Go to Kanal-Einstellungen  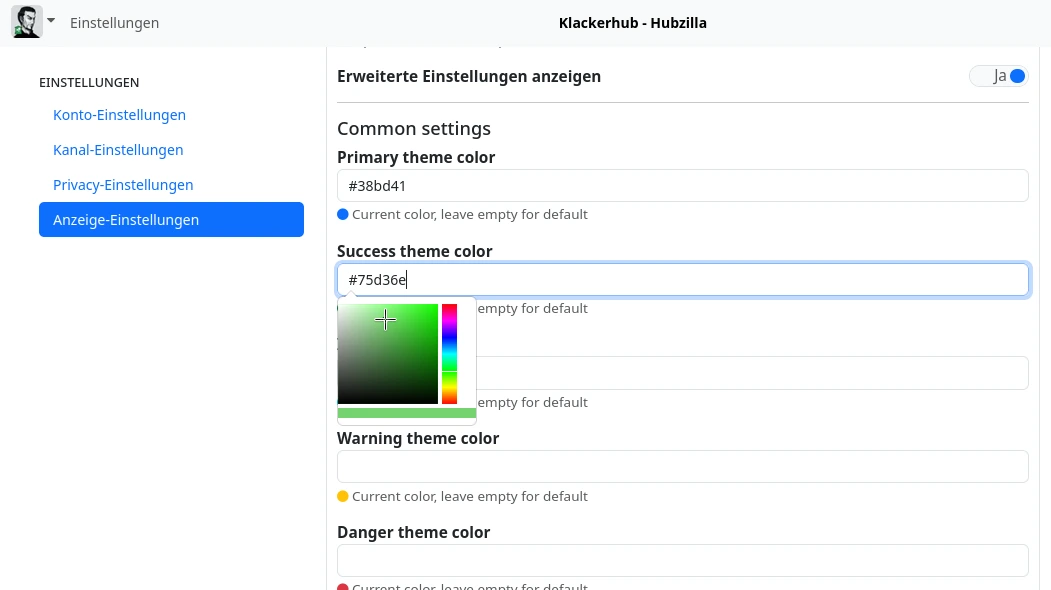118,150
